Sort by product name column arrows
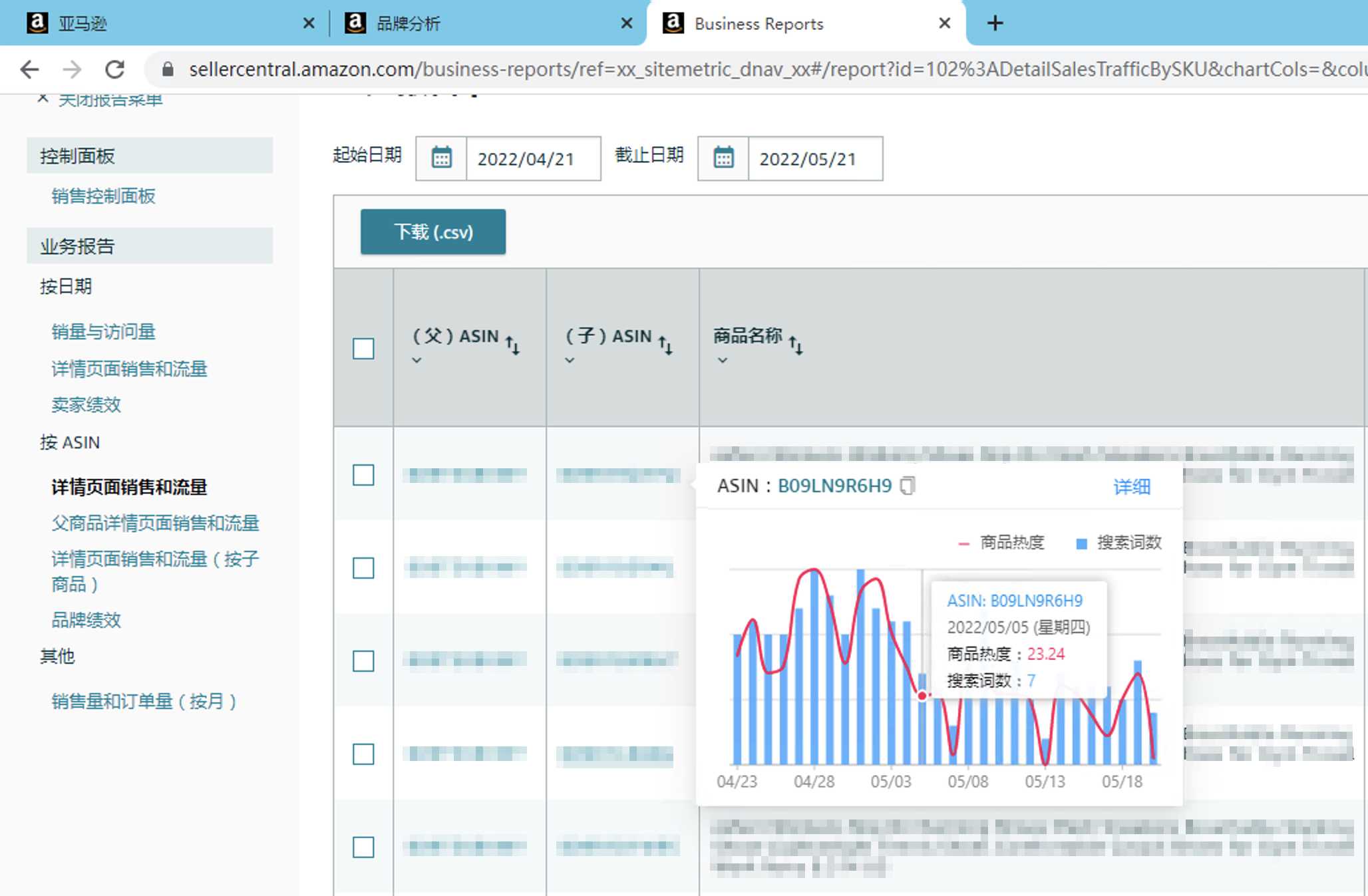The image size is (1368, 896). (x=796, y=345)
